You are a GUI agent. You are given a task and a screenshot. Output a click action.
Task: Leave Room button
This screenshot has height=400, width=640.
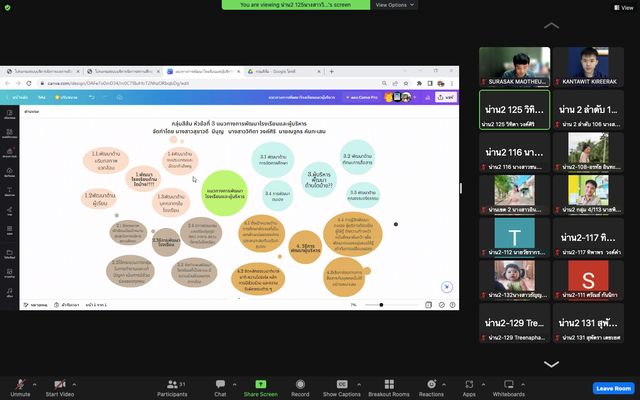613,388
